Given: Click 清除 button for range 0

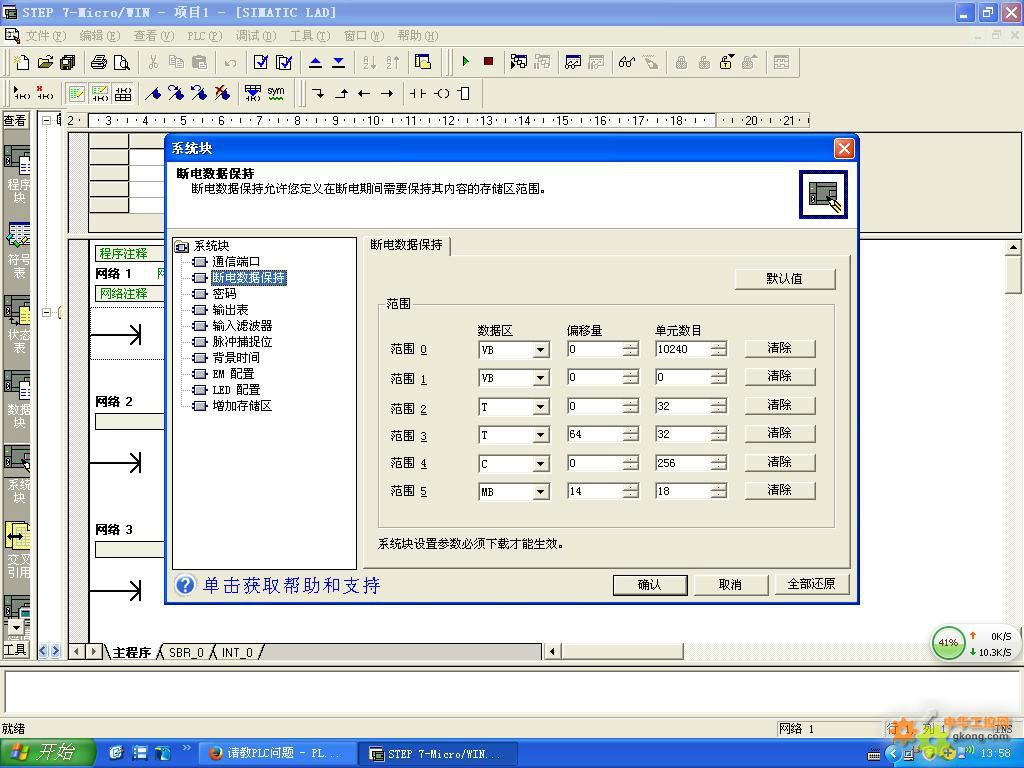Looking at the screenshot, I should click(x=780, y=348).
